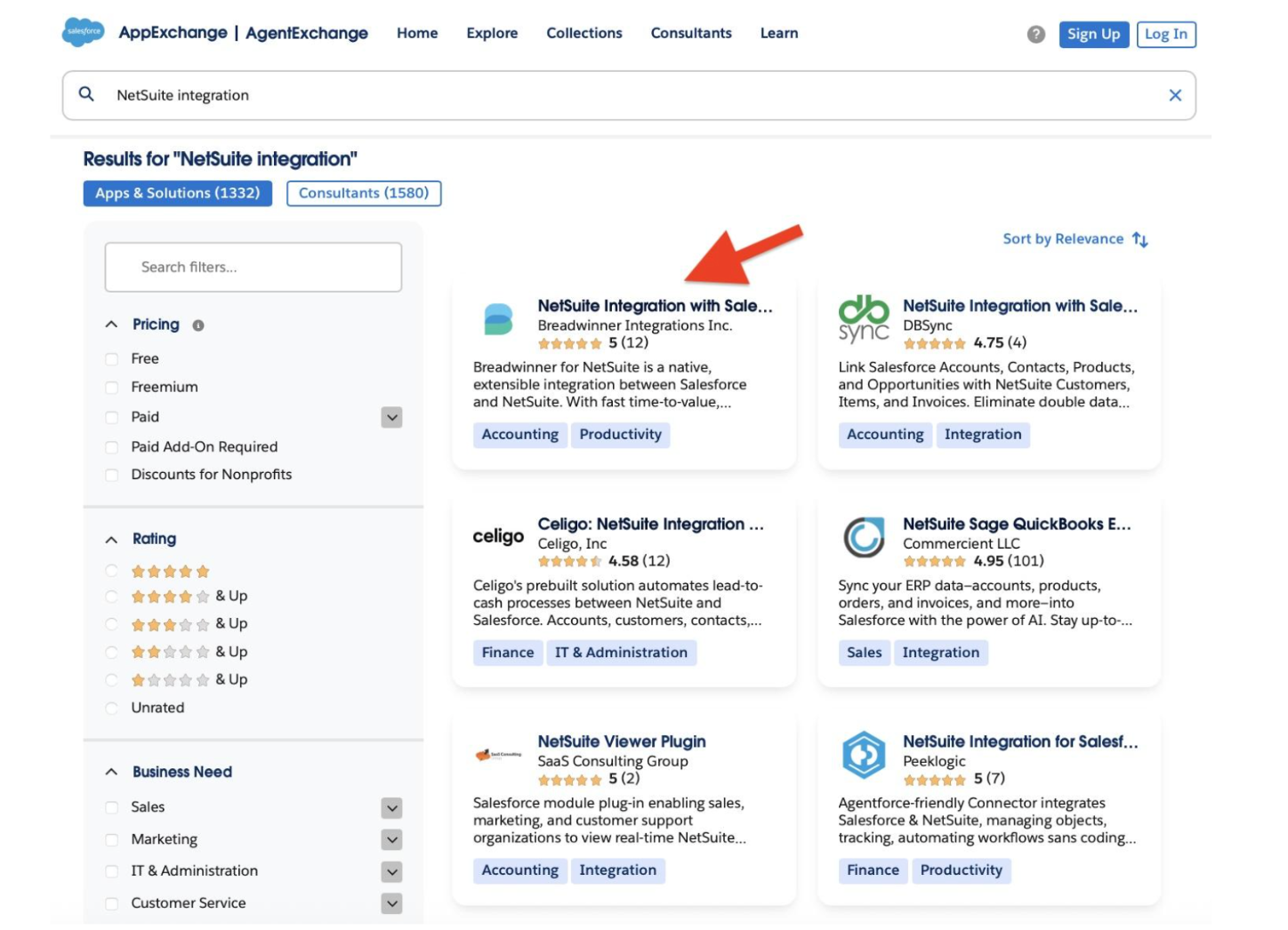The image size is (1288, 930).
Task: Click the Peeklogic hexagon logo
Action: 864,753
